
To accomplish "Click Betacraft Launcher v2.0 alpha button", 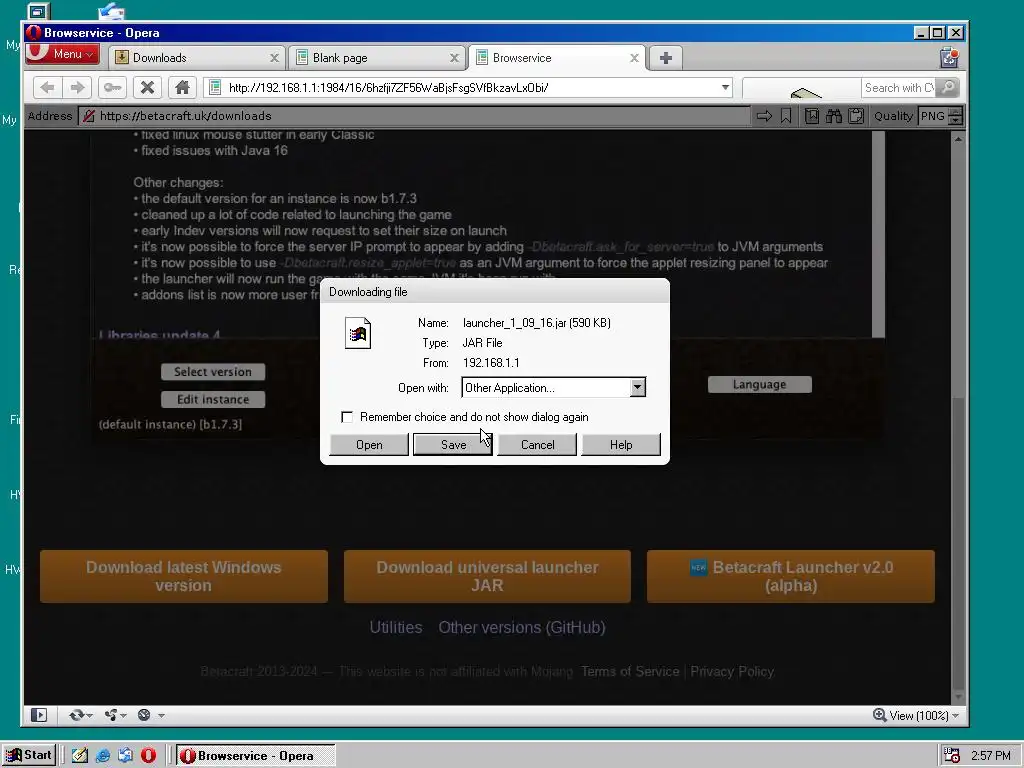I will pos(791,576).
